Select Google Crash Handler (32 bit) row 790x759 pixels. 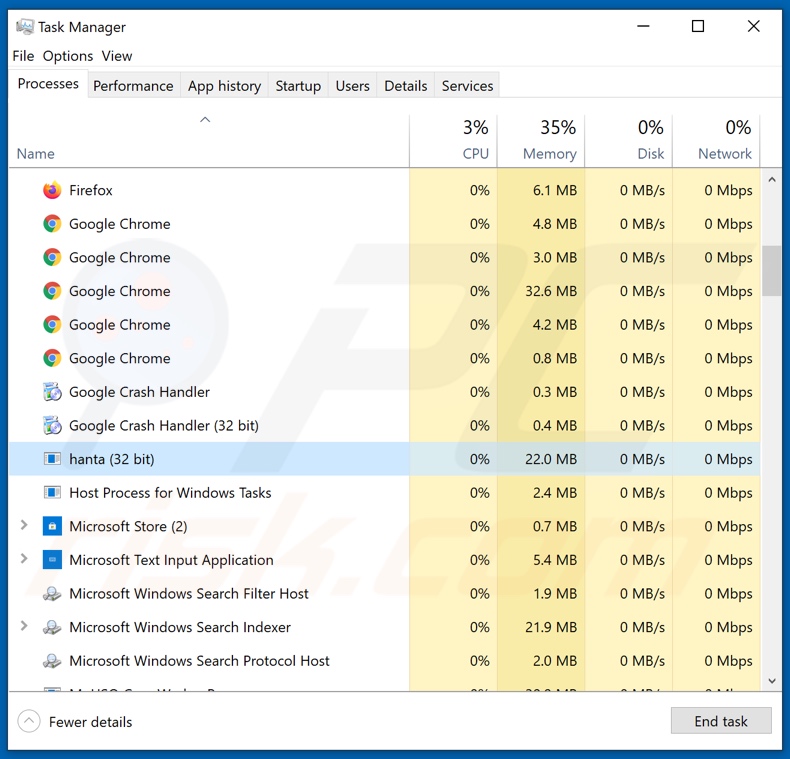point(384,425)
